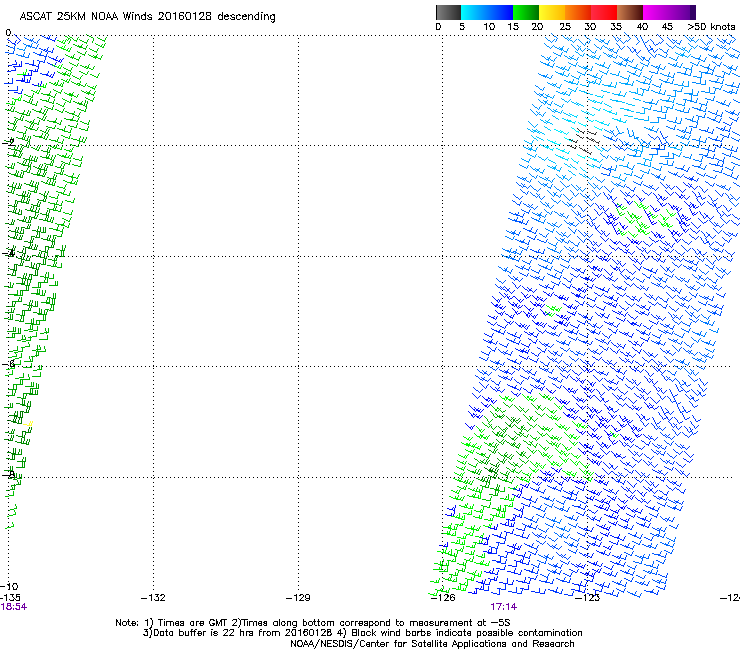Click the purple time stamp '17:14'

504,607
